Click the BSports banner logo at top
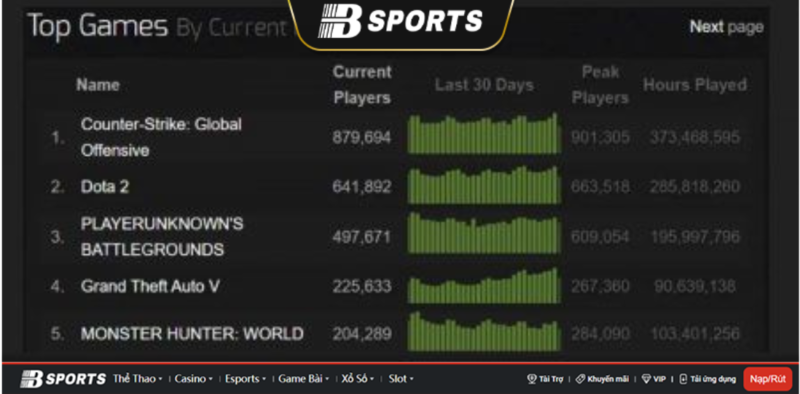Viewport: 800px width, 394px height. (401, 20)
